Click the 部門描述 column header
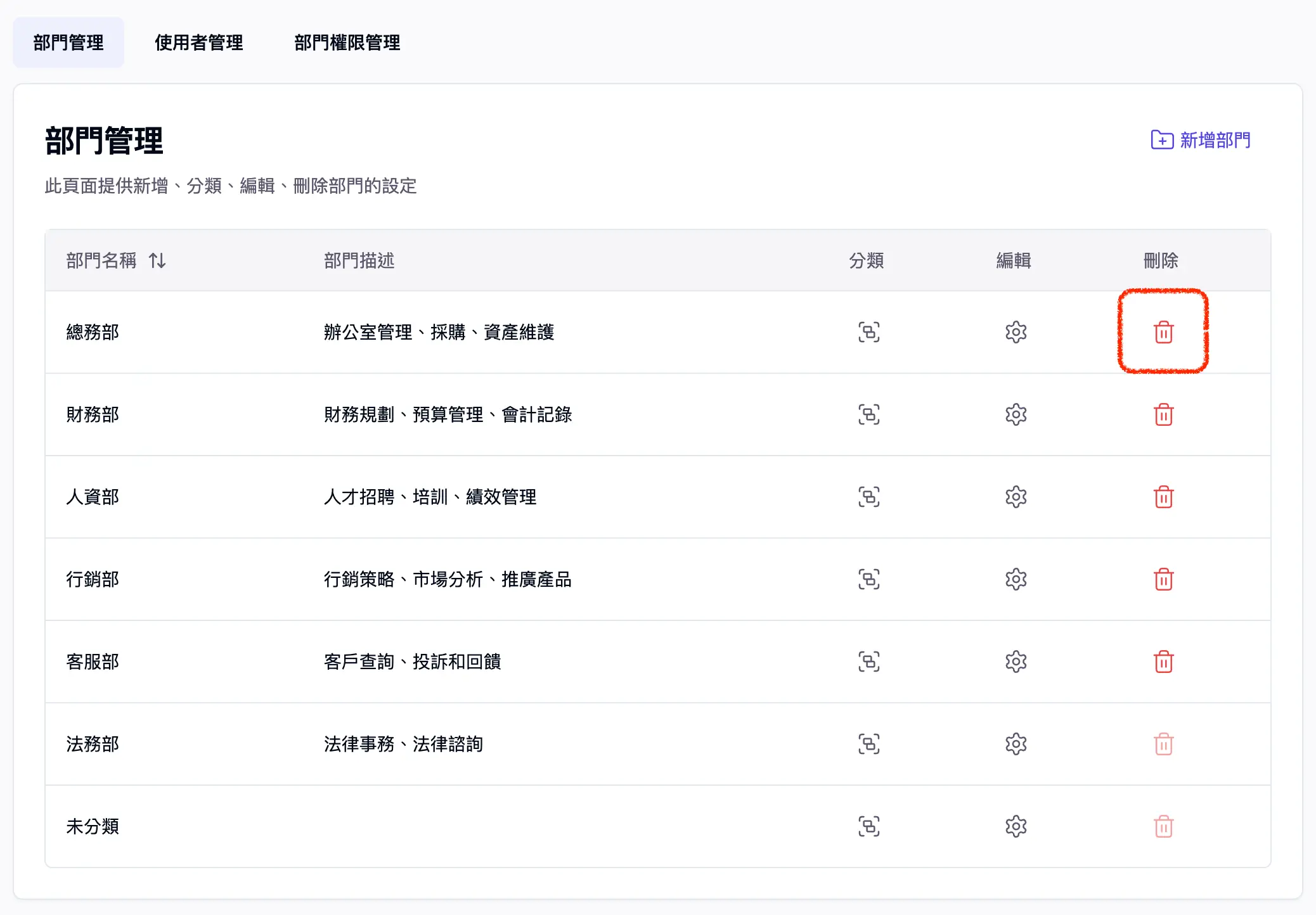This screenshot has height=915, width=1316. (x=359, y=260)
